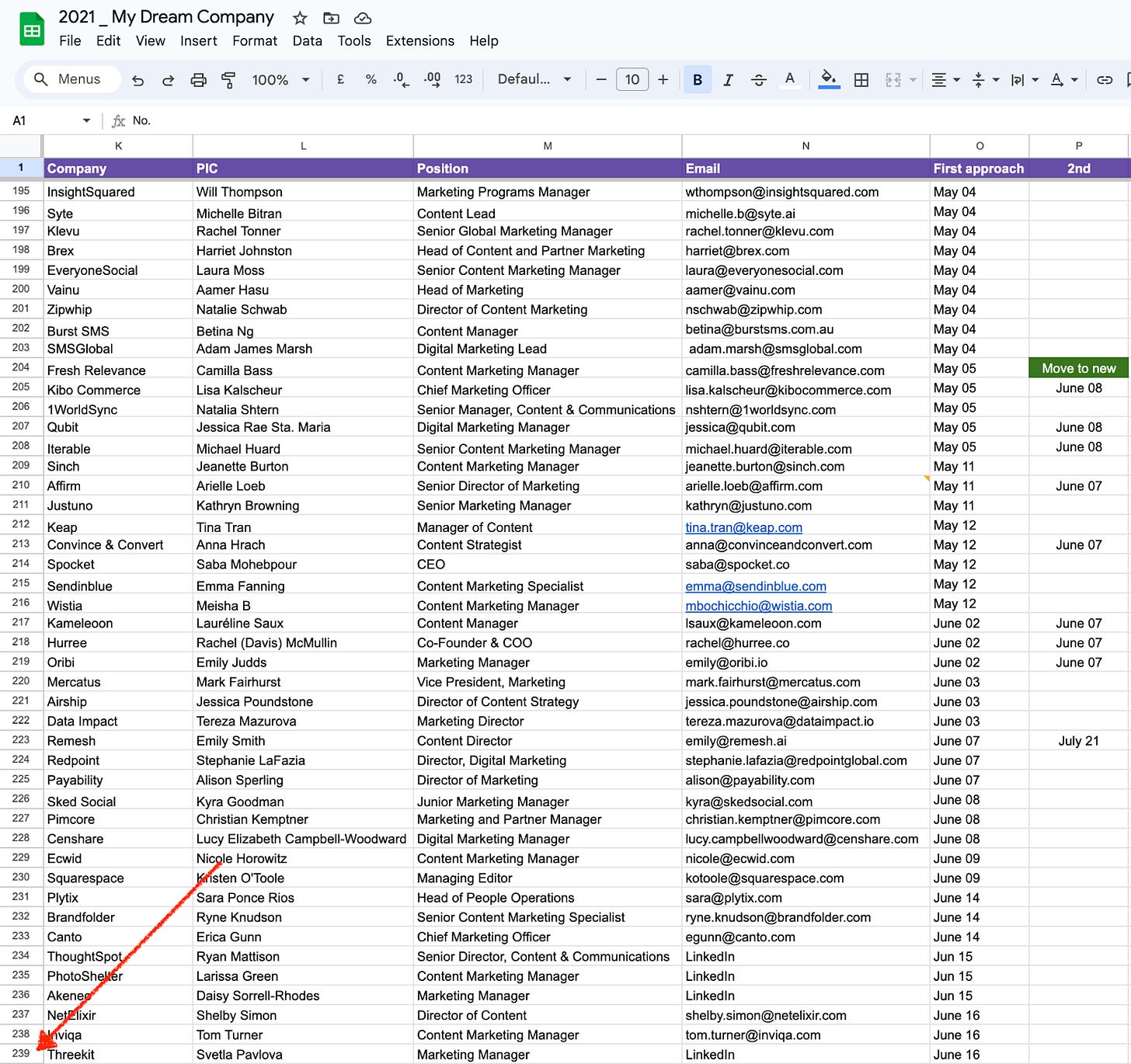Open the View menu
This screenshot has width=1131, height=1064.
(x=150, y=41)
